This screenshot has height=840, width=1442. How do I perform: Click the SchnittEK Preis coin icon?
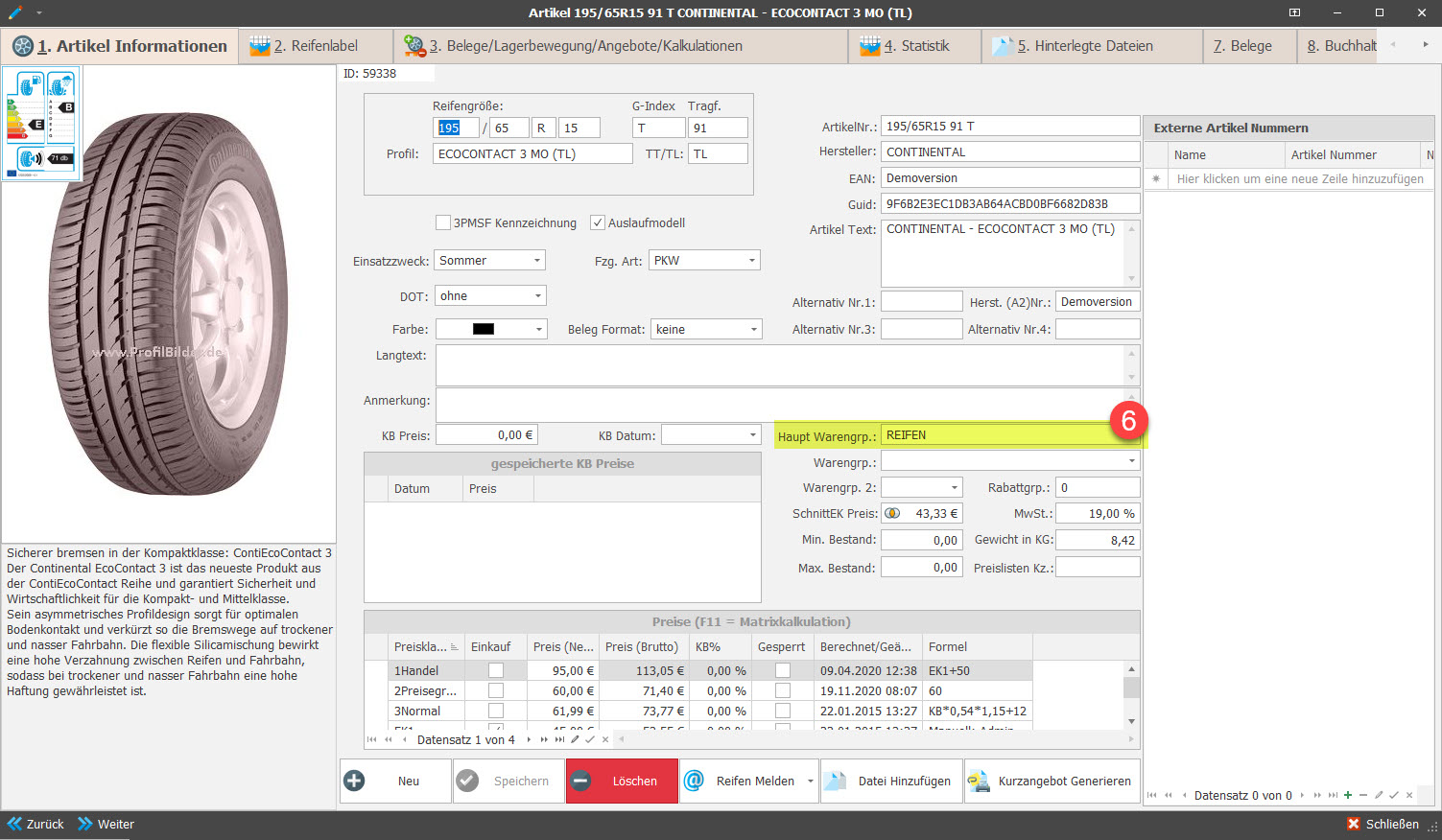click(x=892, y=514)
